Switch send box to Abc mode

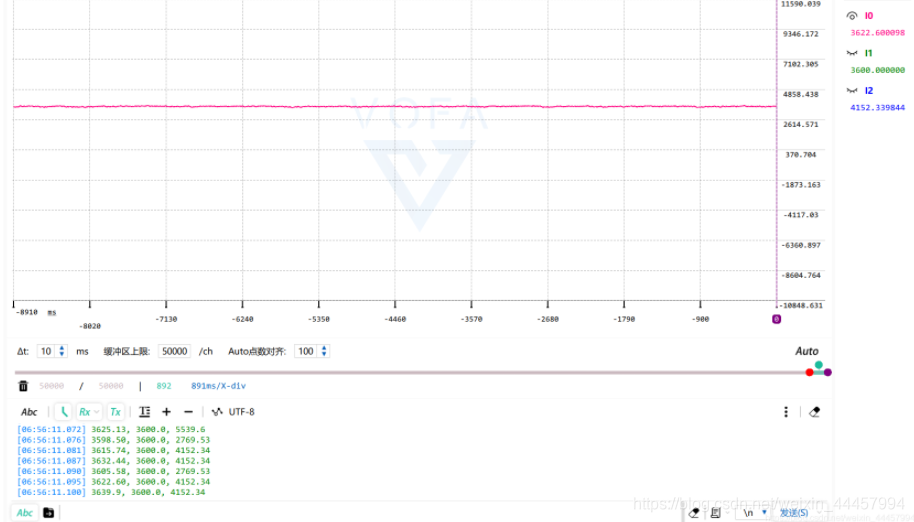(24, 513)
